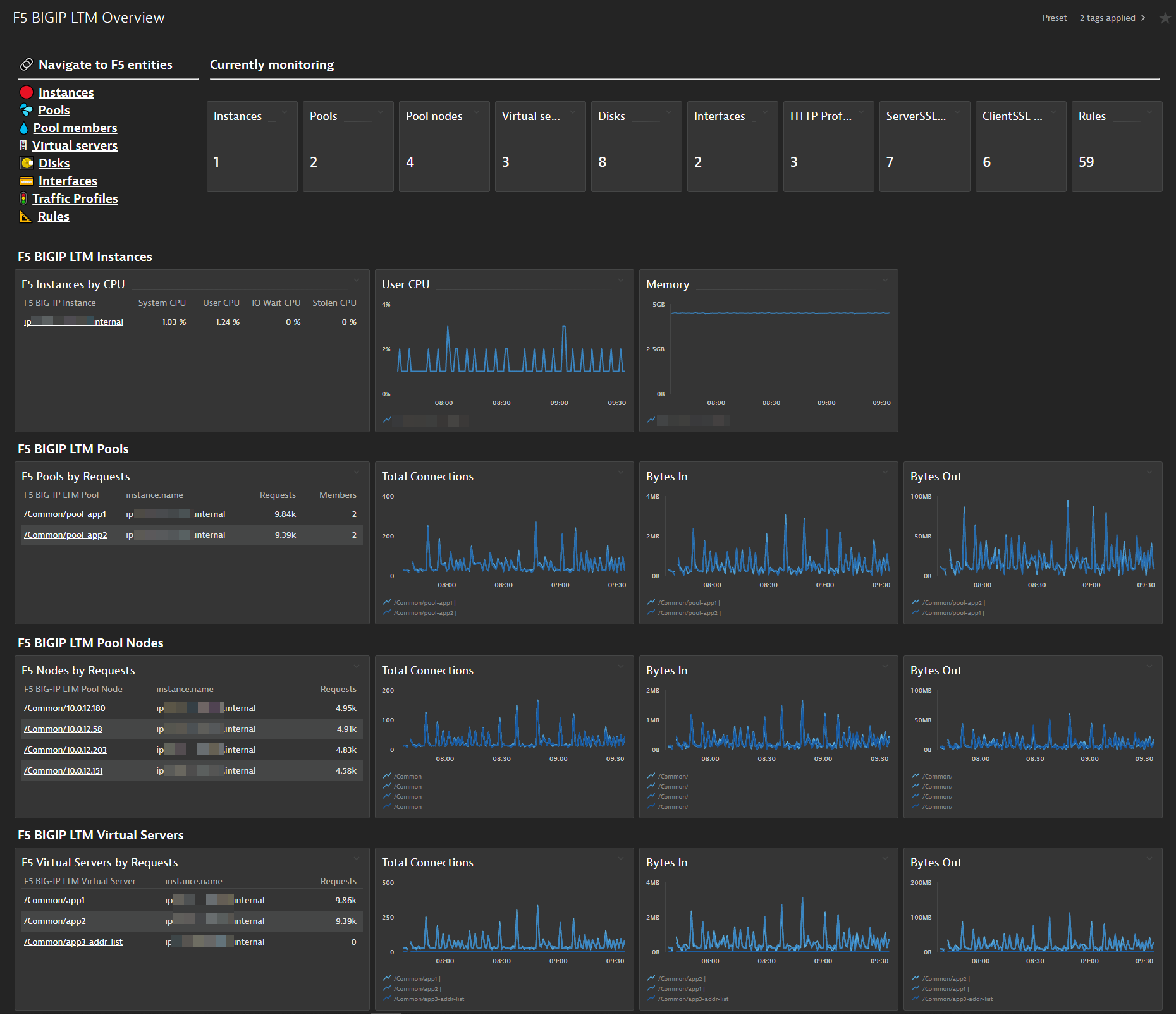Screen dimensions: 1176x1015
Task: Open the Disks navigation link
Action: 54,163
